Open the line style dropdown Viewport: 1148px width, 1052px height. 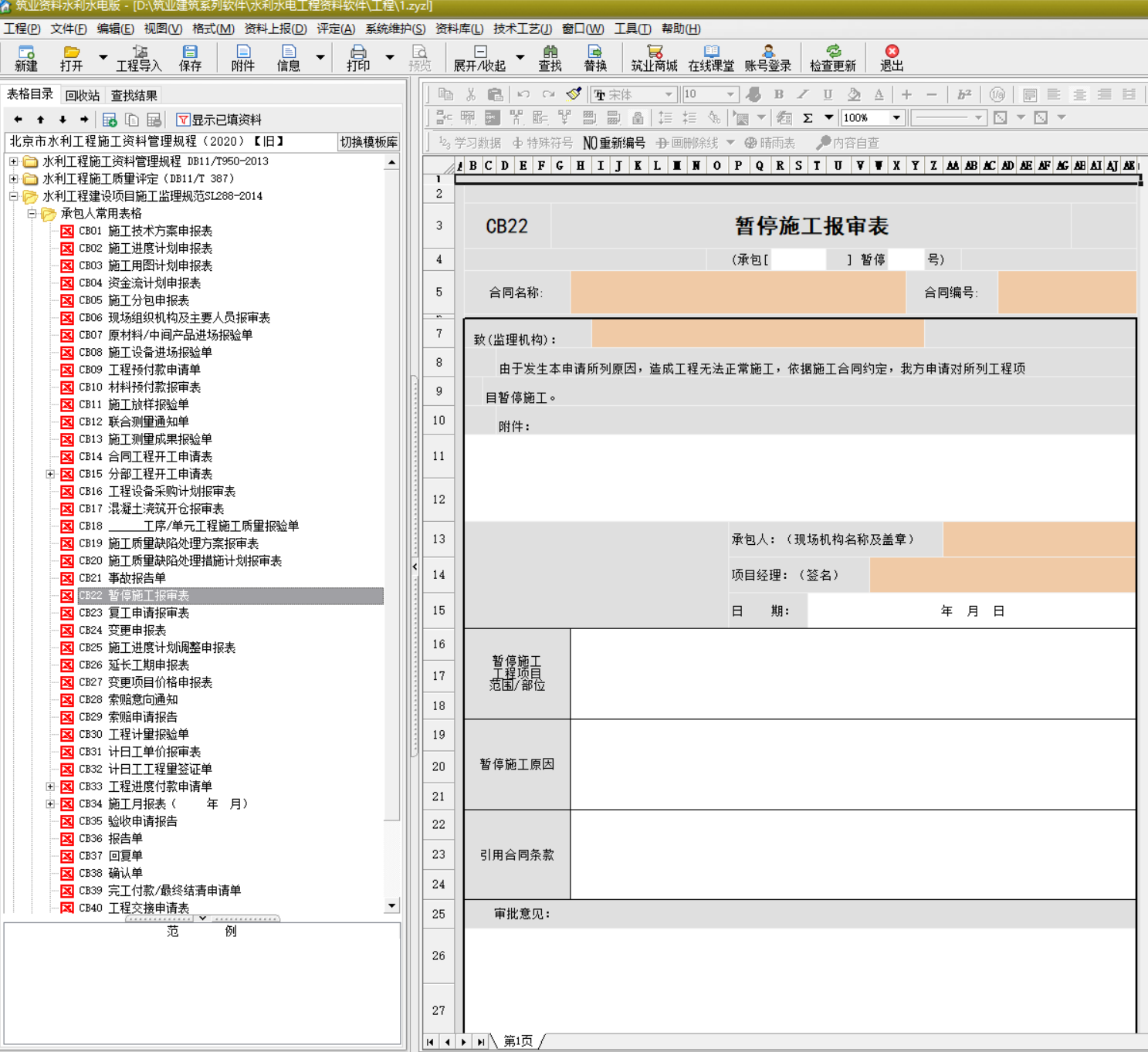click(x=978, y=118)
